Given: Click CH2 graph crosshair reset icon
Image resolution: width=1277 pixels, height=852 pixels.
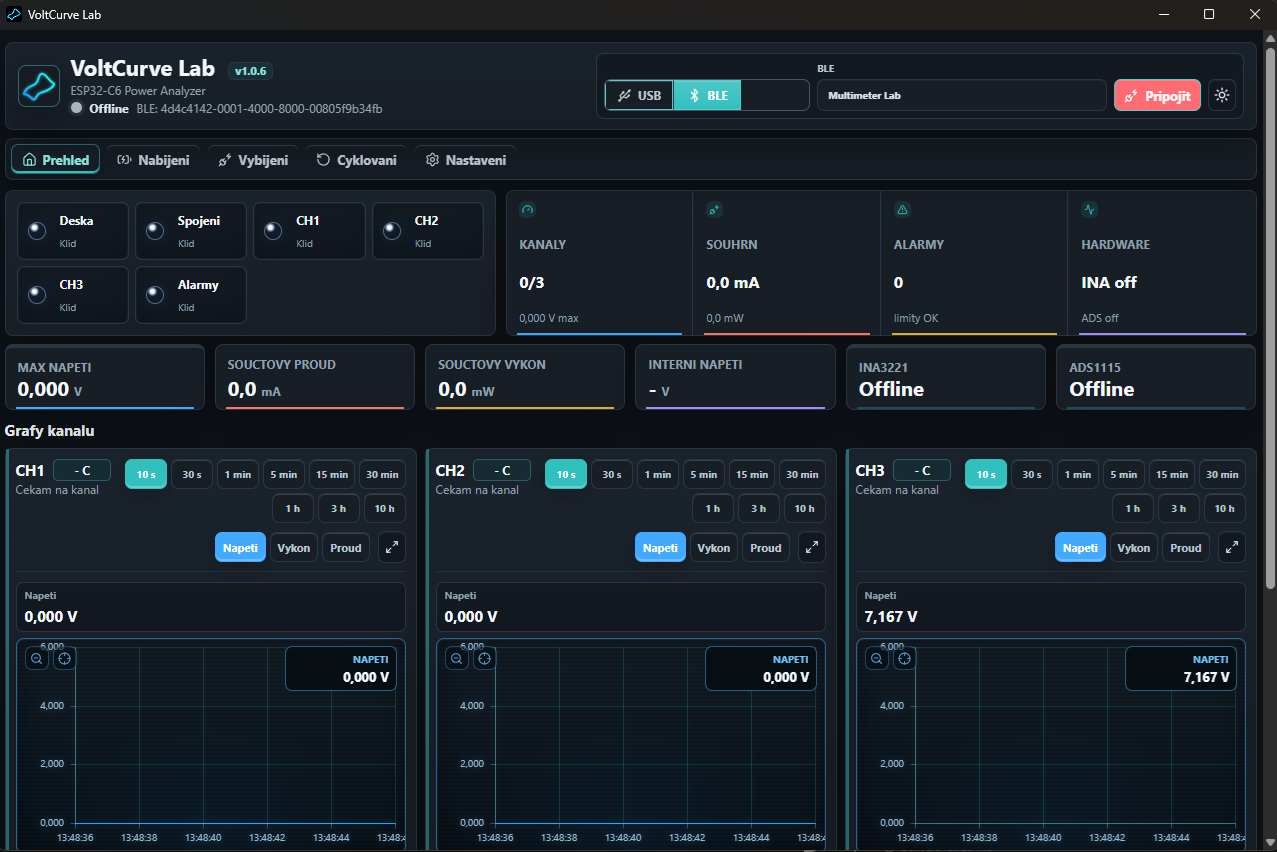Looking at the screenshot, I should point(485,658).
